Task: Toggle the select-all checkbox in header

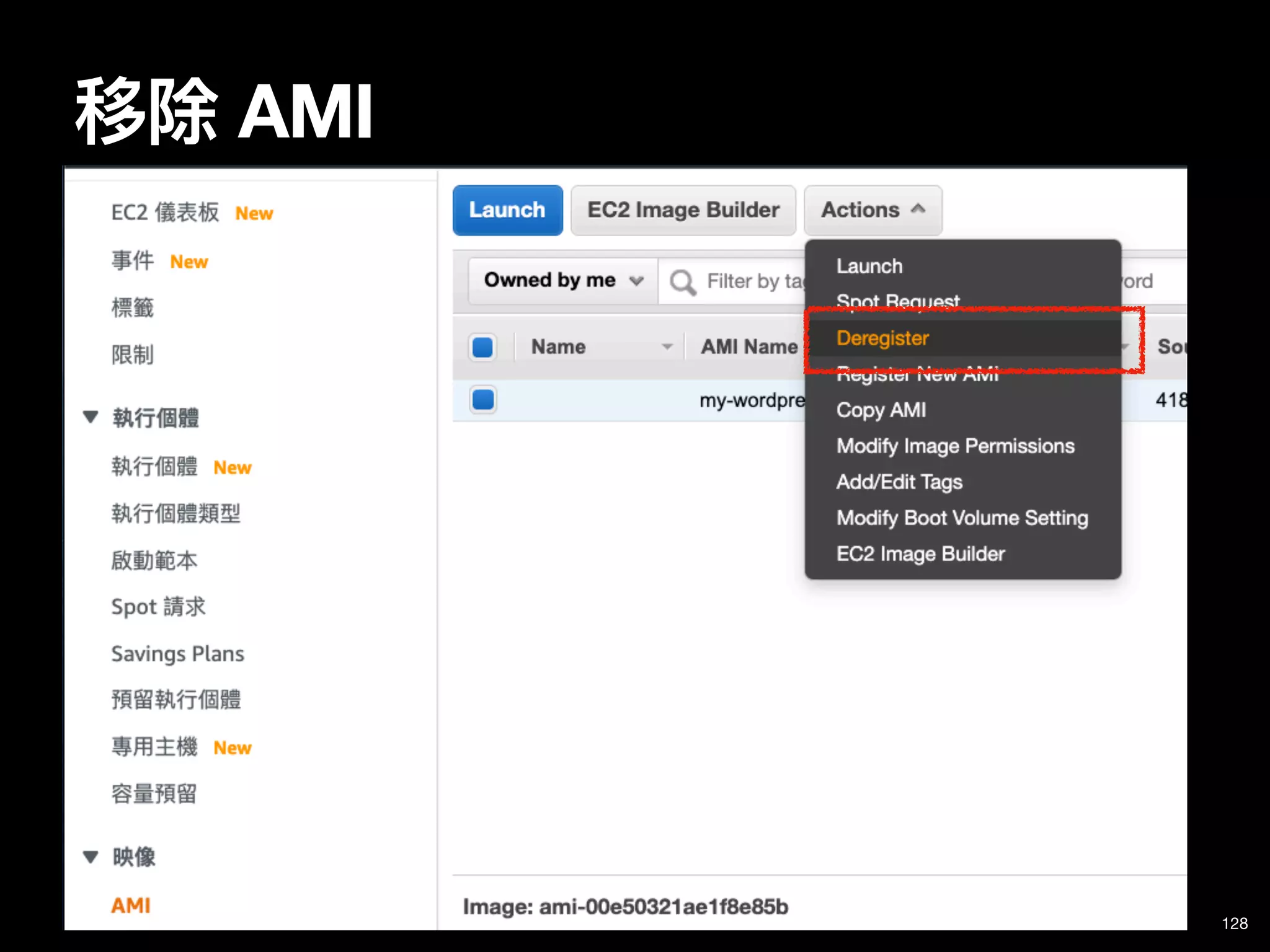Action: [482, 347]
